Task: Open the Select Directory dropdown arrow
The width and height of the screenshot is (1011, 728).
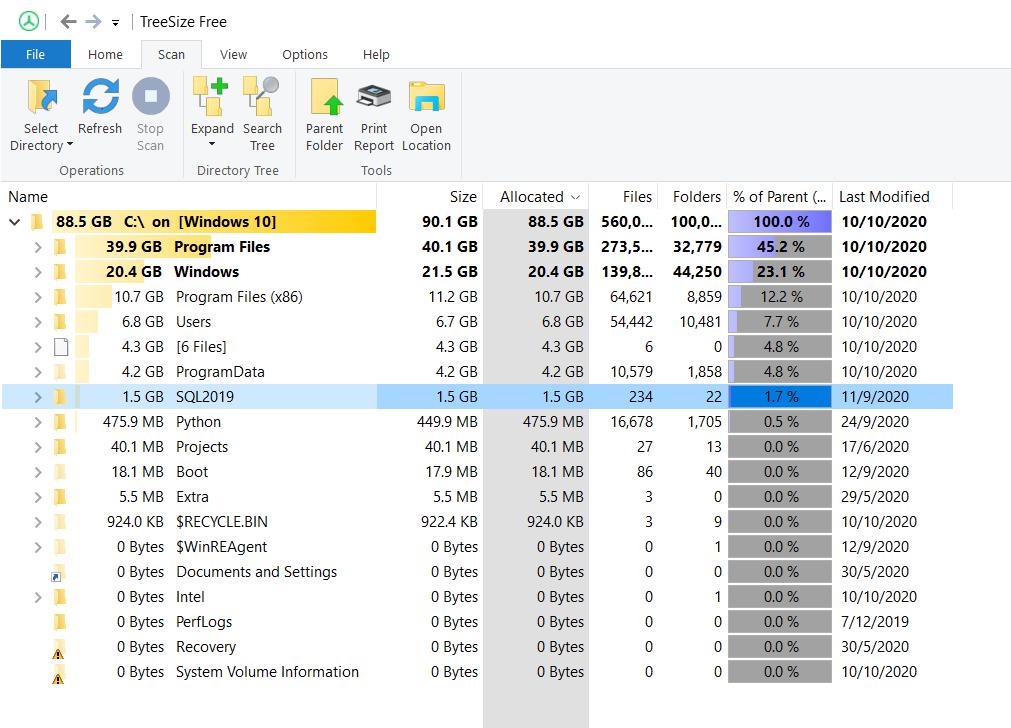Action: pos(70,144)
